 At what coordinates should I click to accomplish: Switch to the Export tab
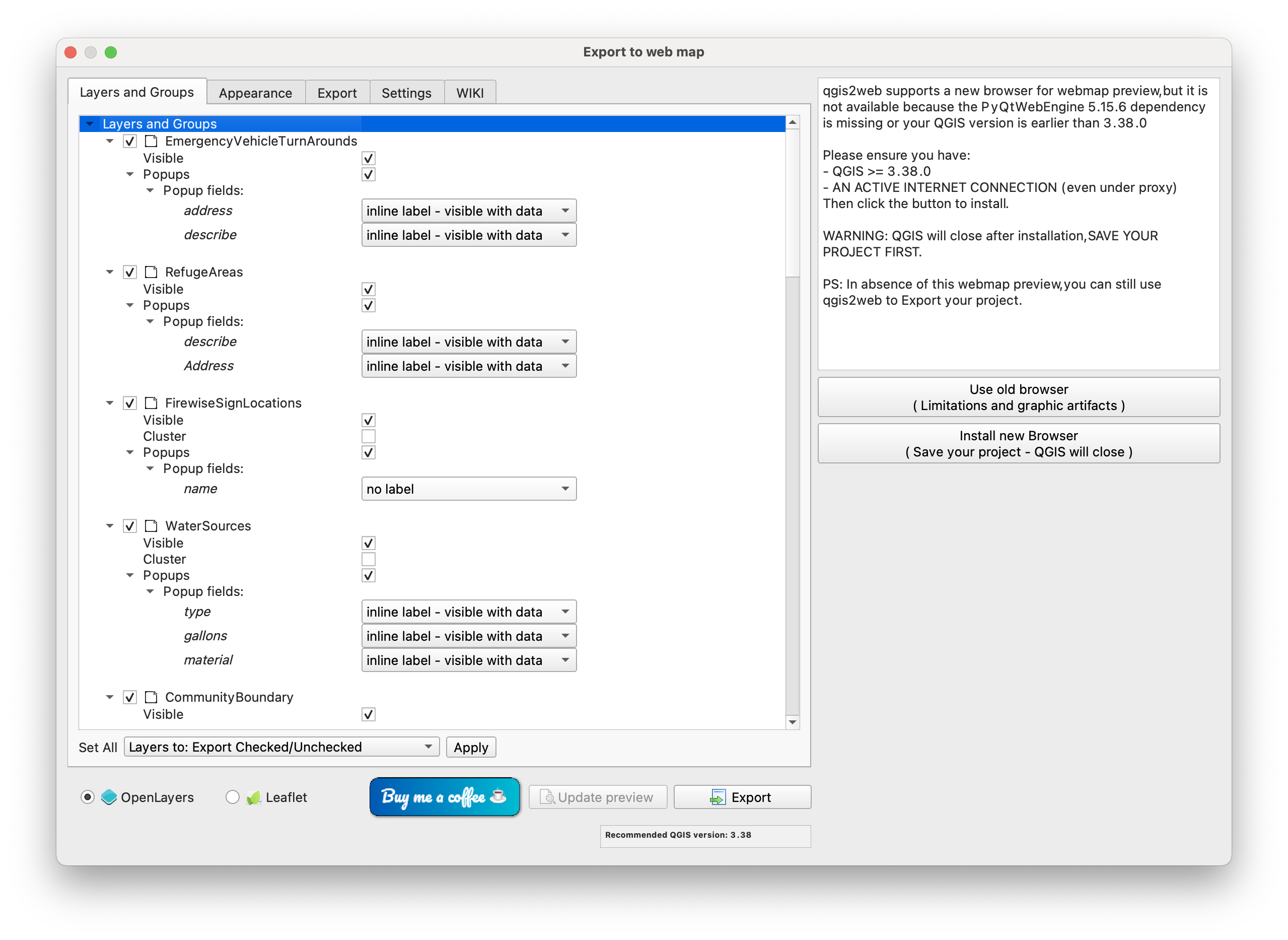coord(337,93)
